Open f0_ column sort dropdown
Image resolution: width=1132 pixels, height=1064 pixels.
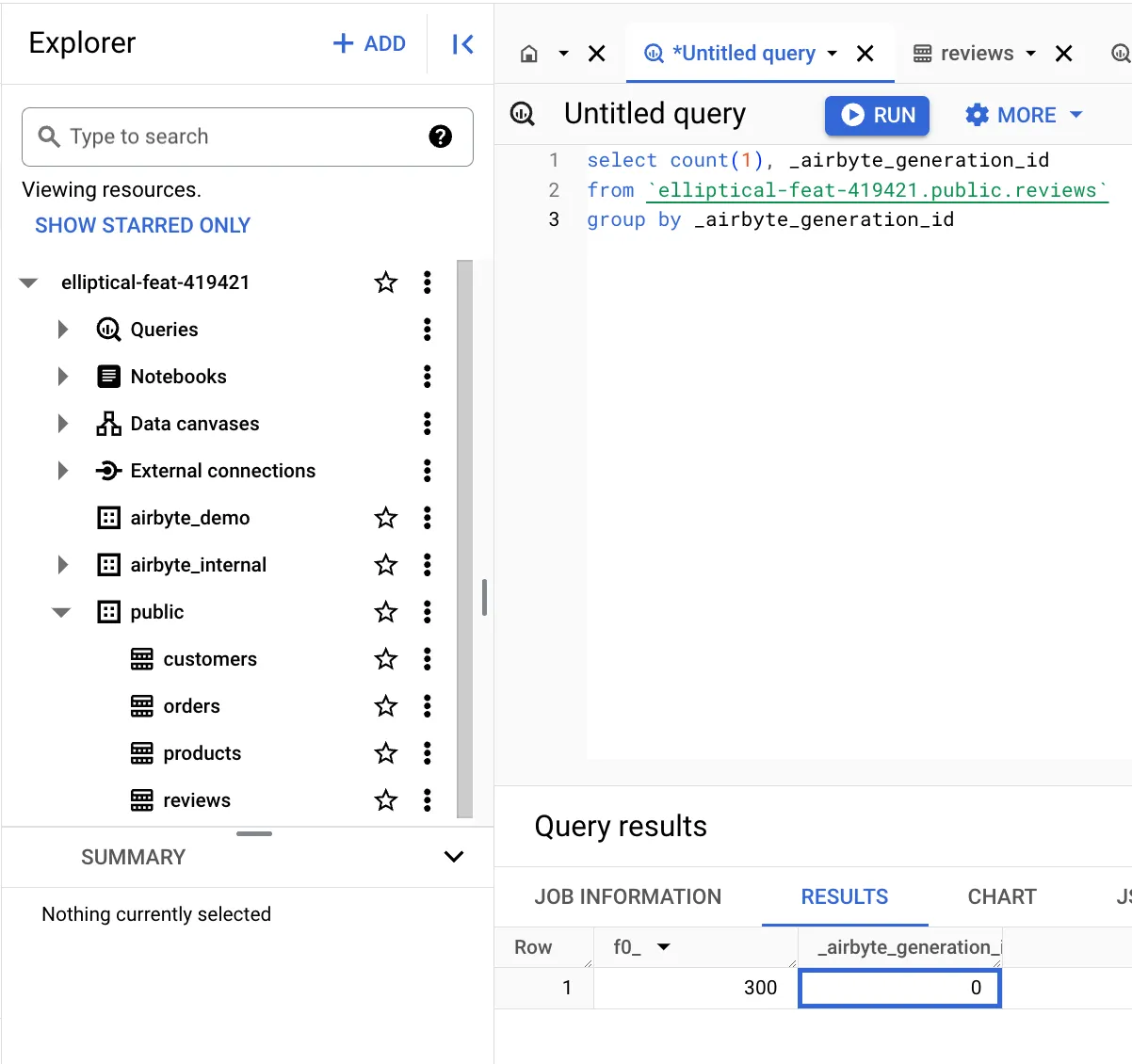coord(664,947)
